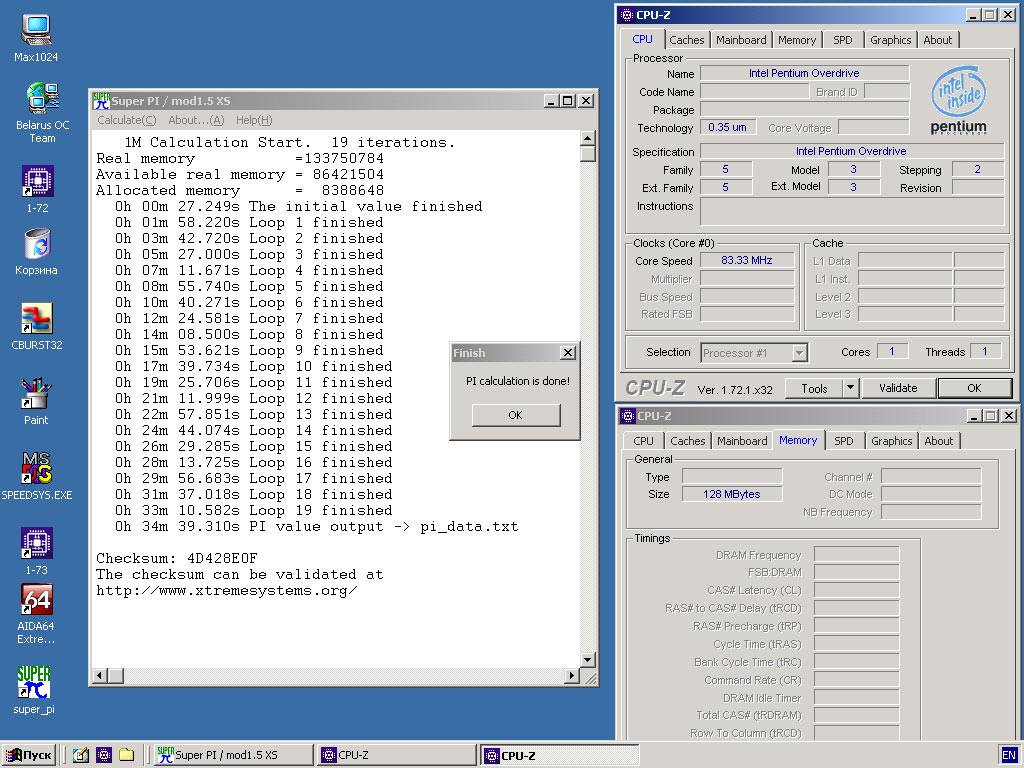
Task: Open Graphics tab in lower CPU-Z
Action: tap(891, 441)
